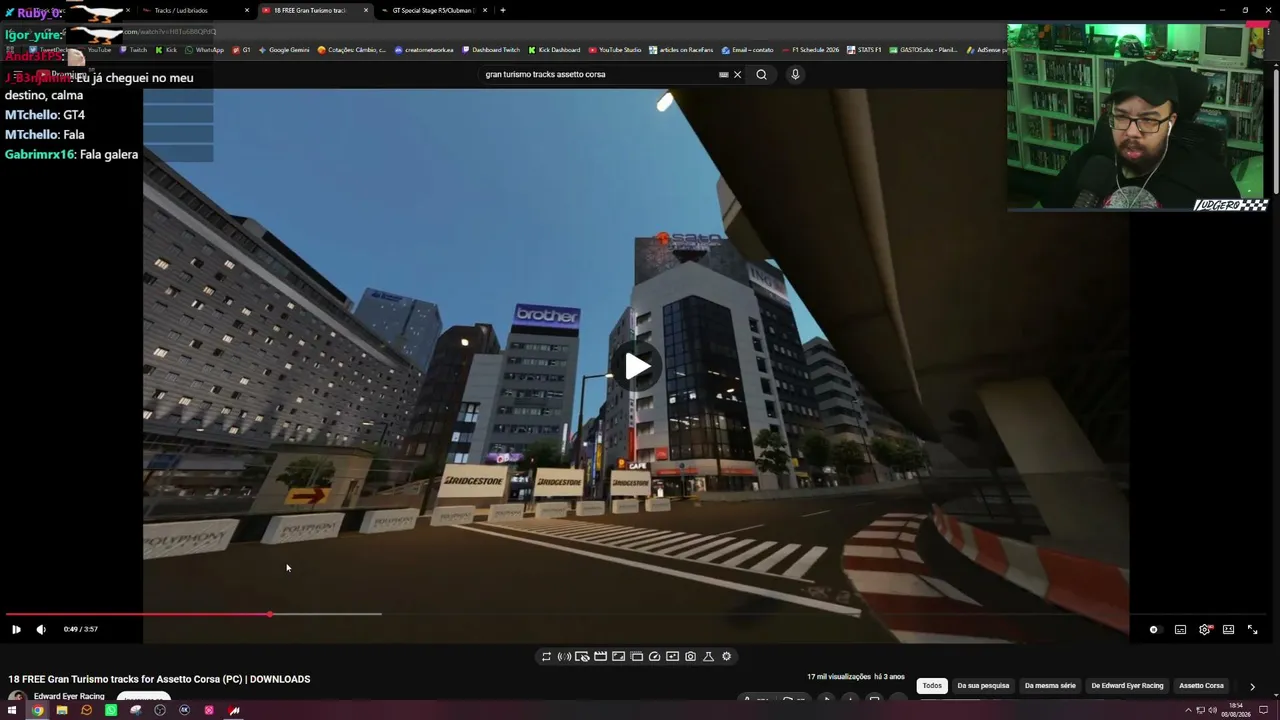Turn on subtitles/closed captions
This screenshot has height=720, width=1280.
pos(1180,630)
